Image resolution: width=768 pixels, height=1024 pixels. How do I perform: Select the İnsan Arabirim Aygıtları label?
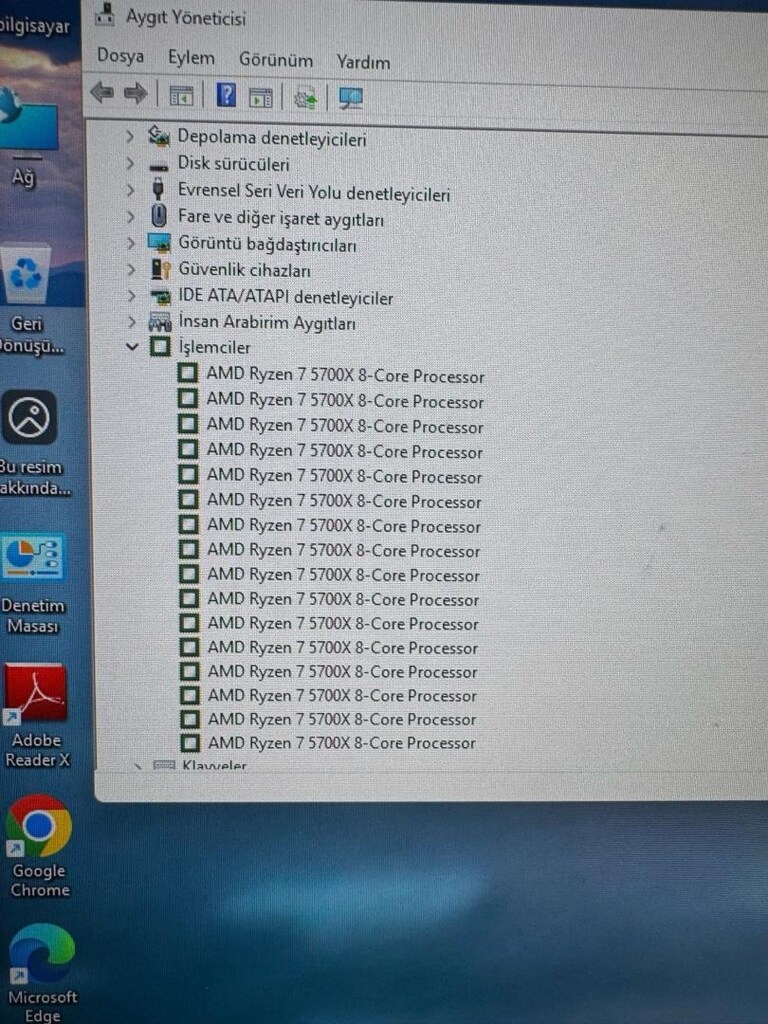tap(267, 323)
